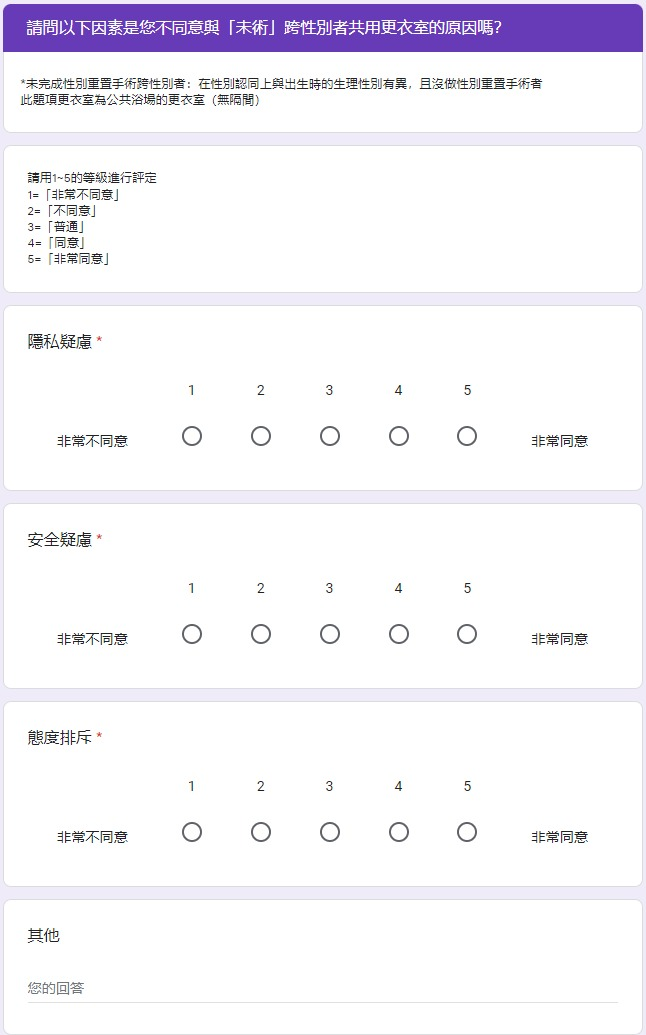Mark rating 4 for 態度排斥
Screen dimensions: 646x1035
point(399,832)
